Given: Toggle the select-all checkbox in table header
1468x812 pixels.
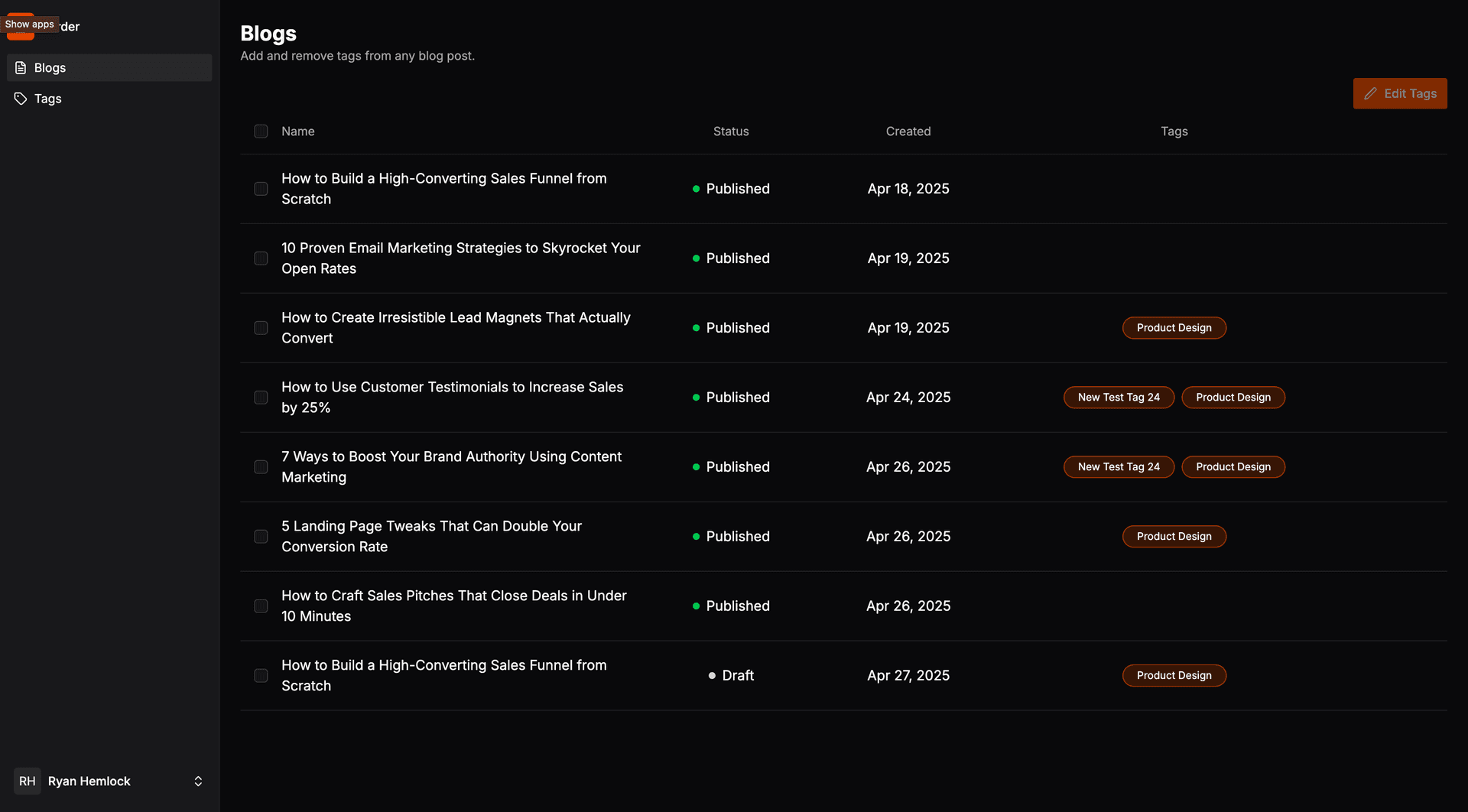Looking at the screenshot, I should click(261, 132).
